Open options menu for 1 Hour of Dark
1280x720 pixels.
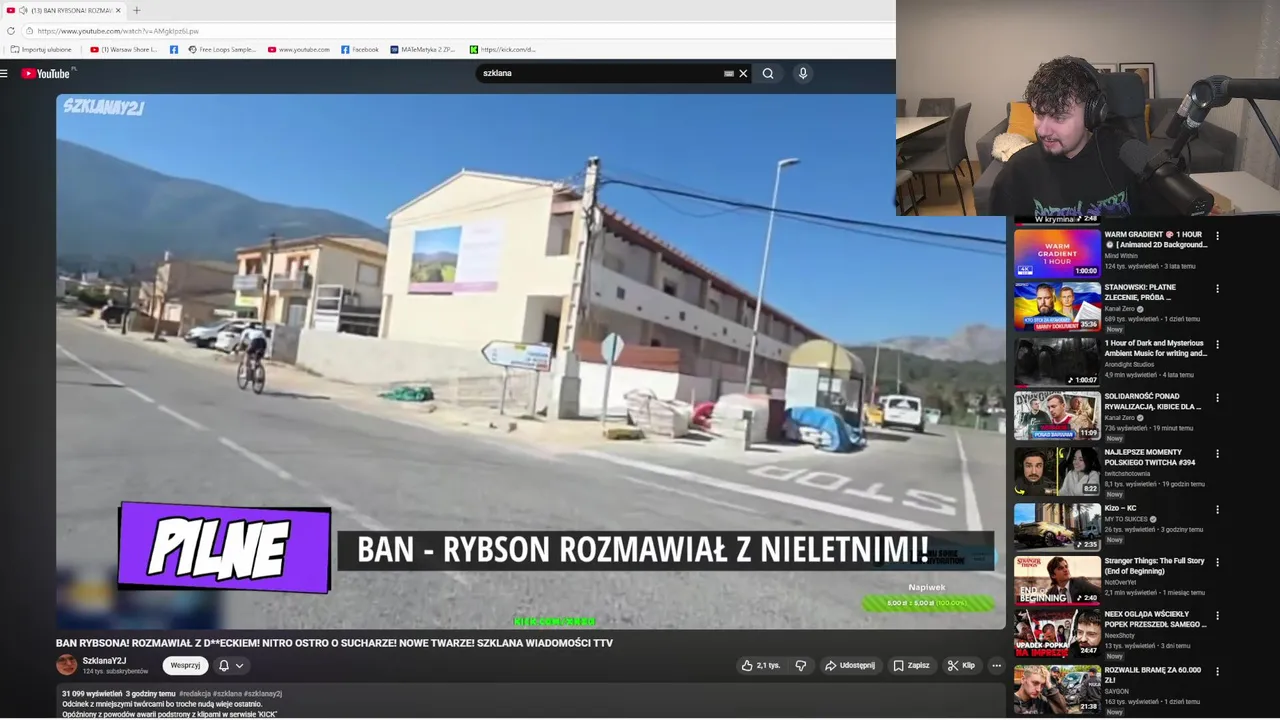point(1217,345)
